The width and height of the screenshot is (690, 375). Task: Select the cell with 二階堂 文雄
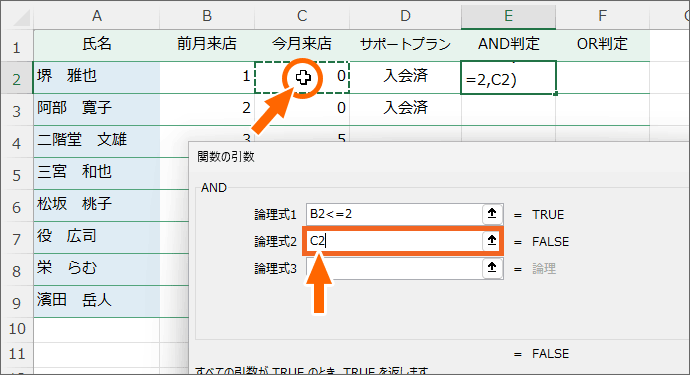pos(97,141)
